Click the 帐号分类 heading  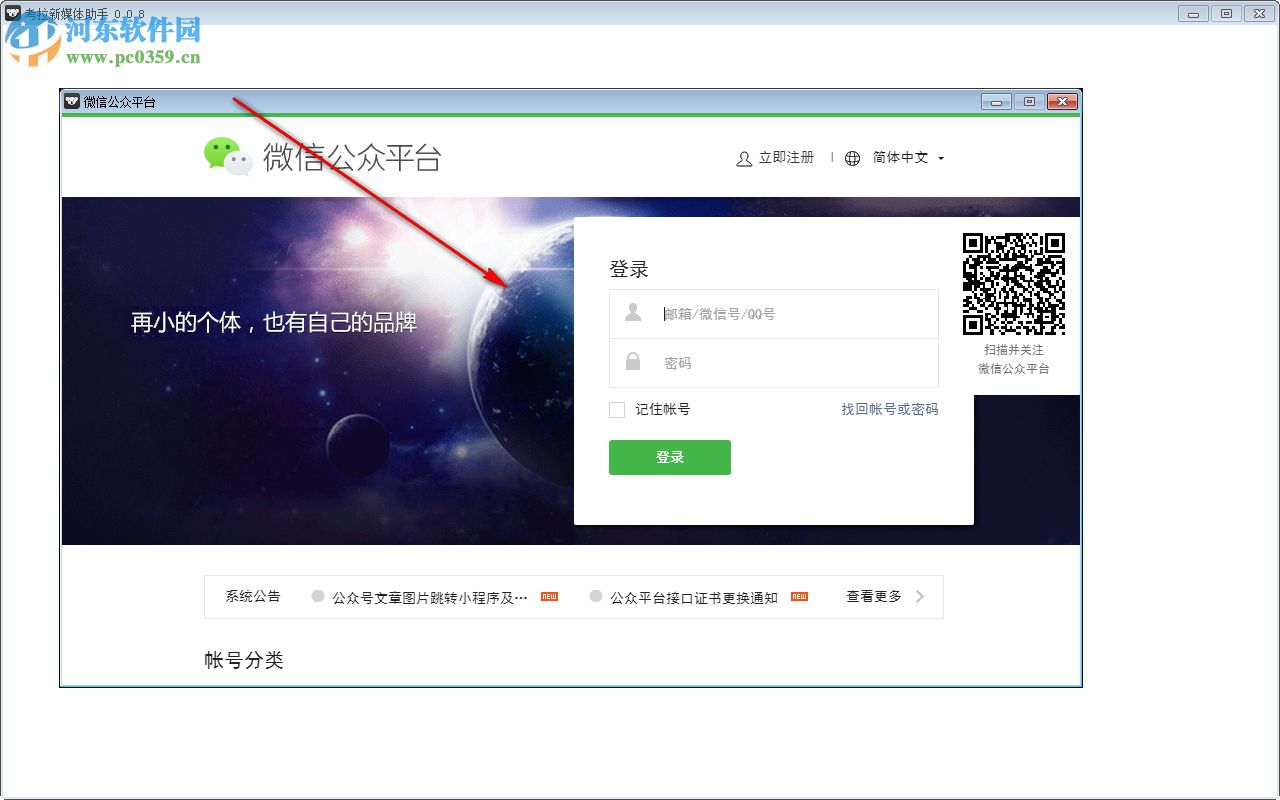244,660
